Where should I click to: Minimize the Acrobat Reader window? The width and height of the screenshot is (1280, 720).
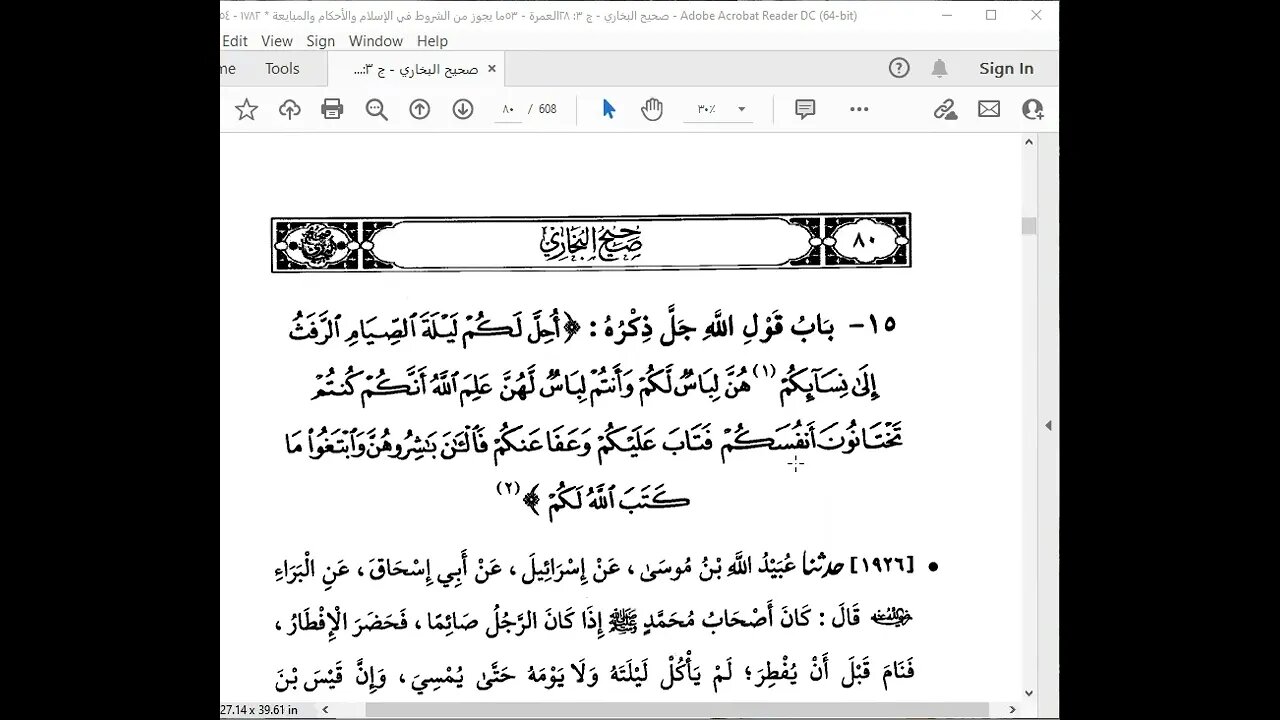[945, 15]
